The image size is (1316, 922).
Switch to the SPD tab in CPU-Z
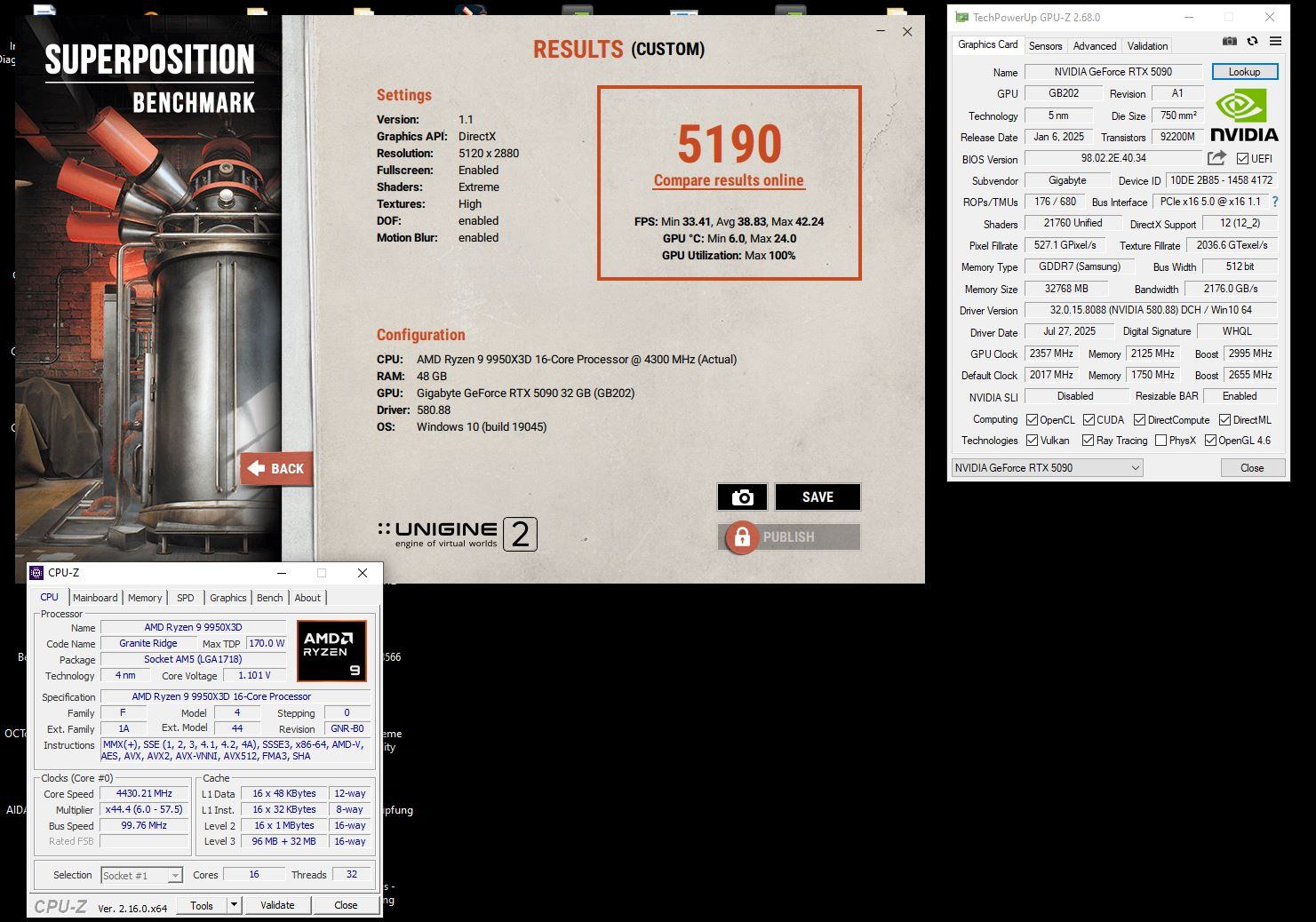click(185, 598)
